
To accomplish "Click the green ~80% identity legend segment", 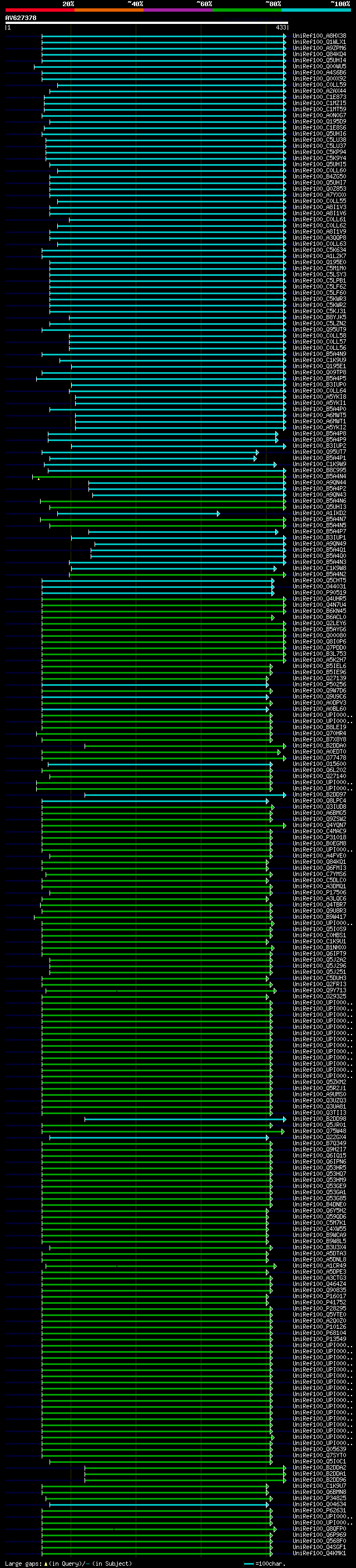I will pyautogui.click(x=247, y=10).
